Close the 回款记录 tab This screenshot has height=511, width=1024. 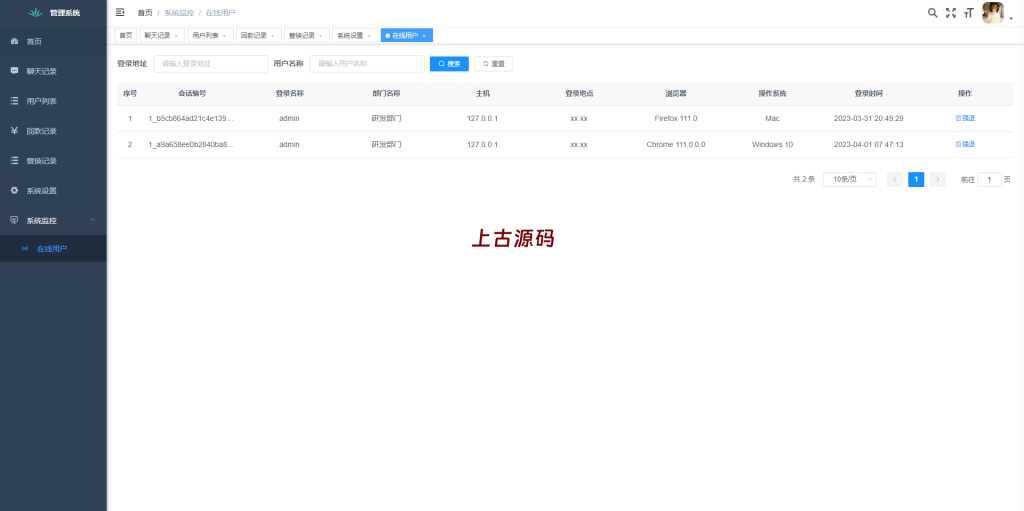(x=272, y=36)
